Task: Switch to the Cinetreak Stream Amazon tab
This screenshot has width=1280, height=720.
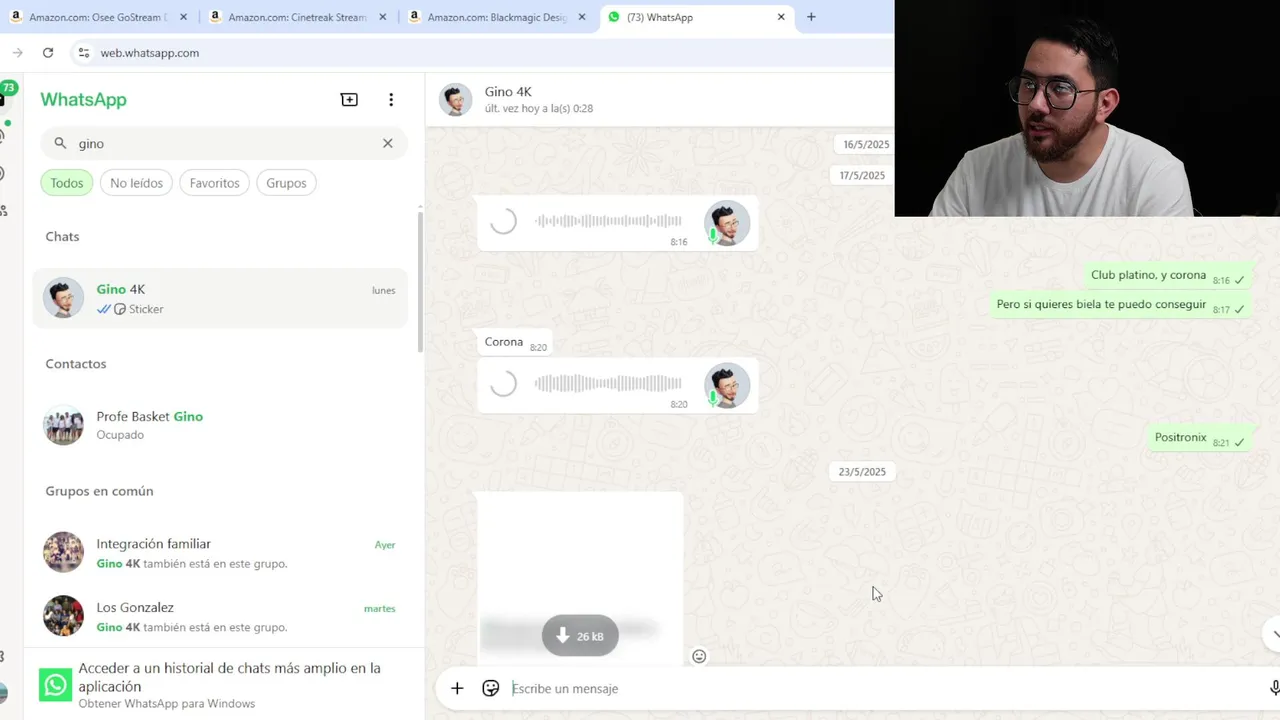Action: pyautogui.click(x=298, y=17)
